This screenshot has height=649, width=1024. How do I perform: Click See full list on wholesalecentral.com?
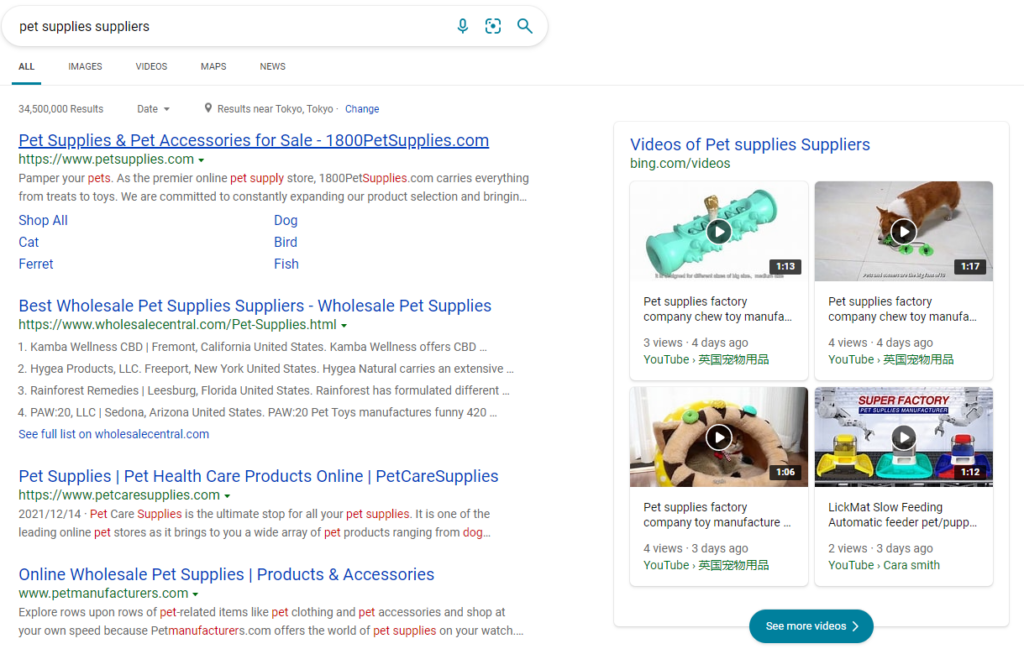pos(114,434)
